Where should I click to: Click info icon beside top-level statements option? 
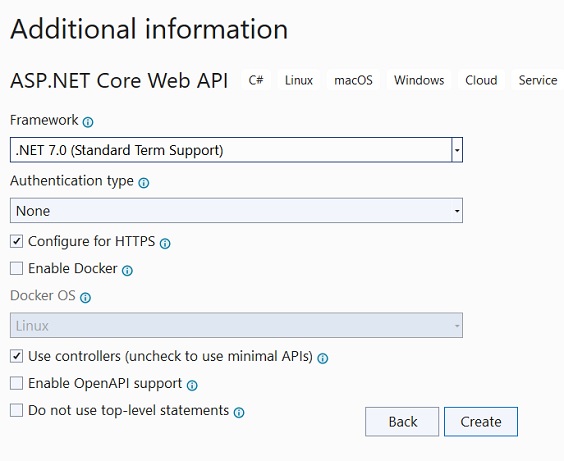(x=239, y=412)
